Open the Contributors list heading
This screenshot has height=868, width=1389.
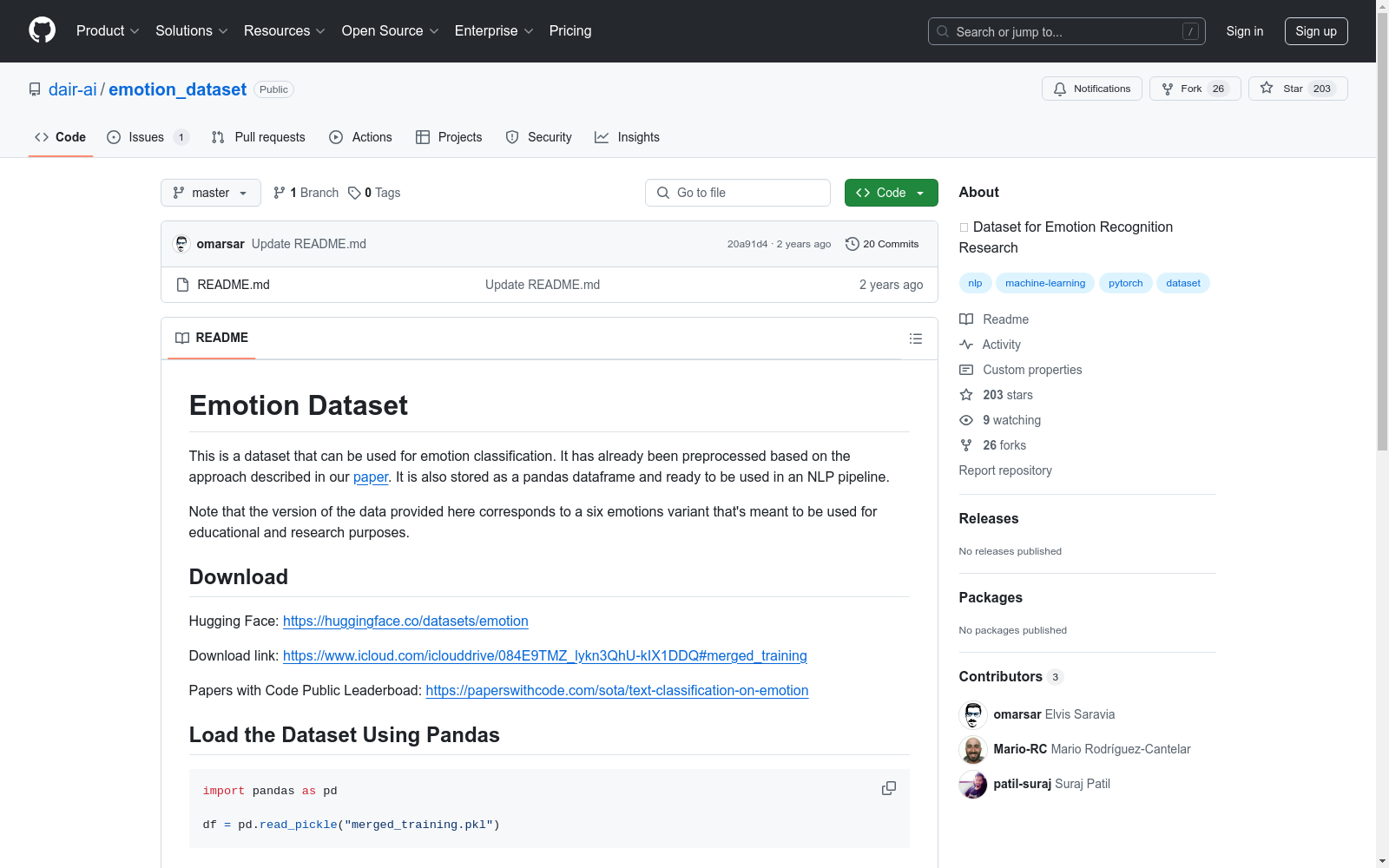[1010, 676]
